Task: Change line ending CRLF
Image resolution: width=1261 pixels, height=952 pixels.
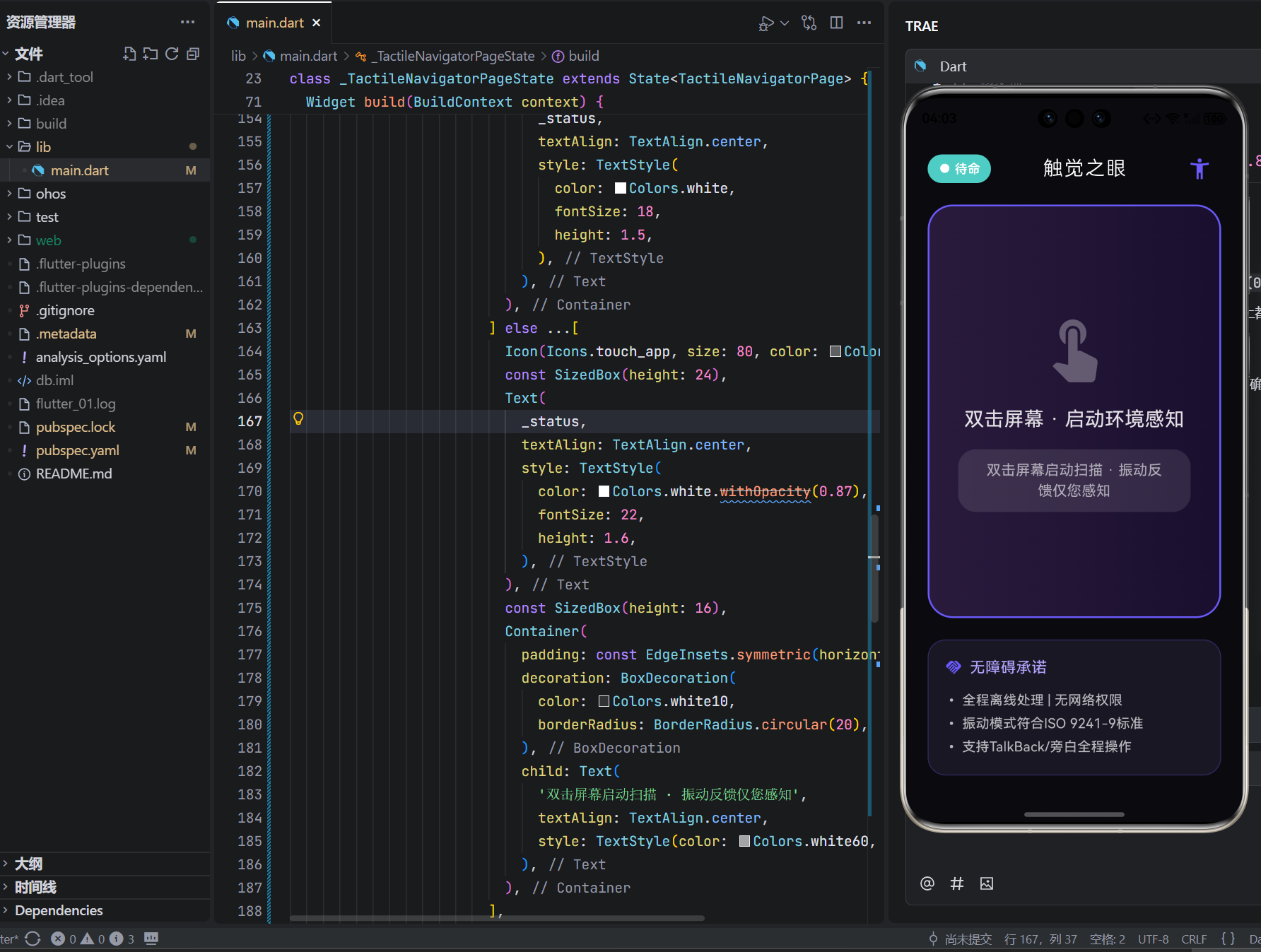Action: point(1194,939)
